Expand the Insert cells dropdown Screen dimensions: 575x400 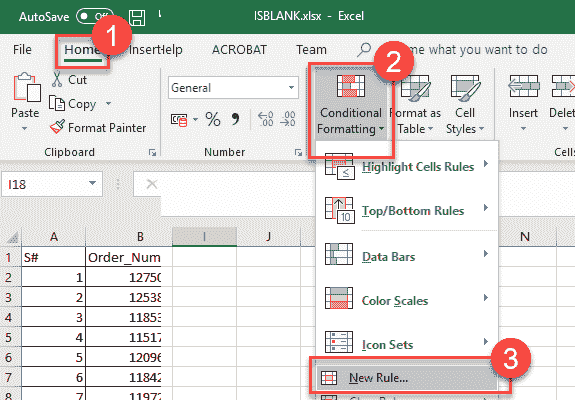(523, 129)
